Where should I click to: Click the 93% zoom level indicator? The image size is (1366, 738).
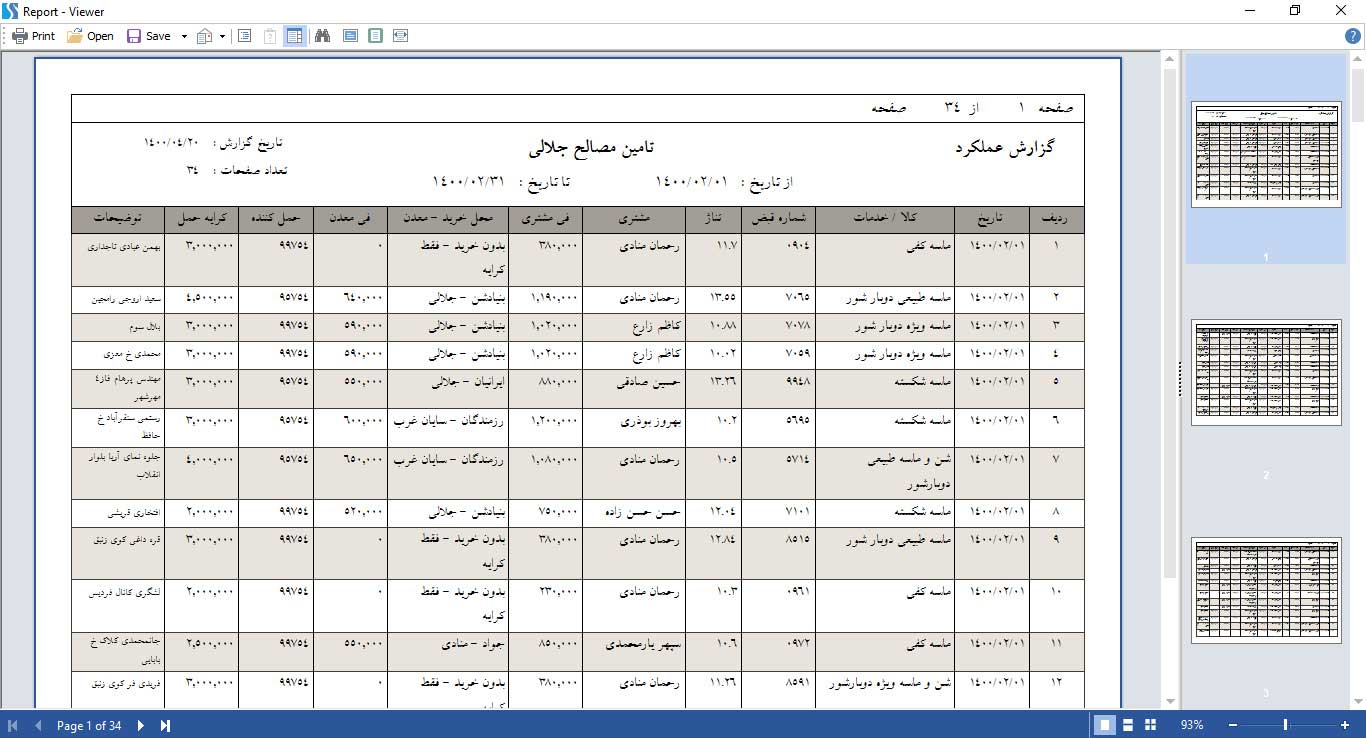[1192, 725]
